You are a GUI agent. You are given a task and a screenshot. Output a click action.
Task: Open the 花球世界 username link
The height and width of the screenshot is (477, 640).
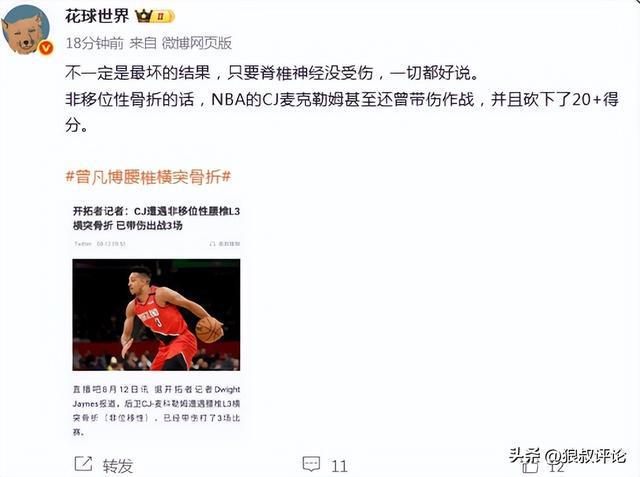click(x=97, y=16)
